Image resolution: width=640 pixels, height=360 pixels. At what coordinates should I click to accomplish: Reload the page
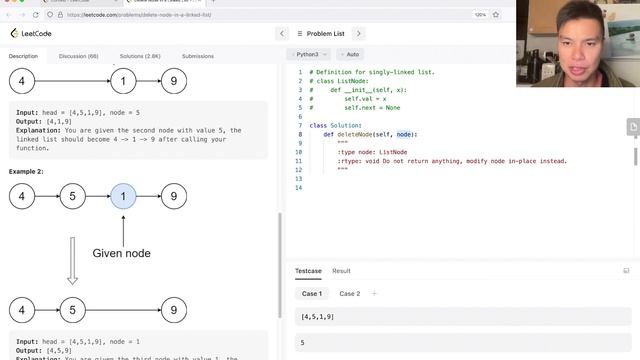(36, 15)
